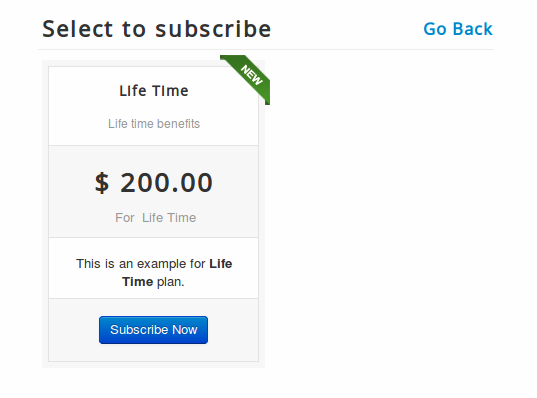Click the plan card header section

click(153, 106)
